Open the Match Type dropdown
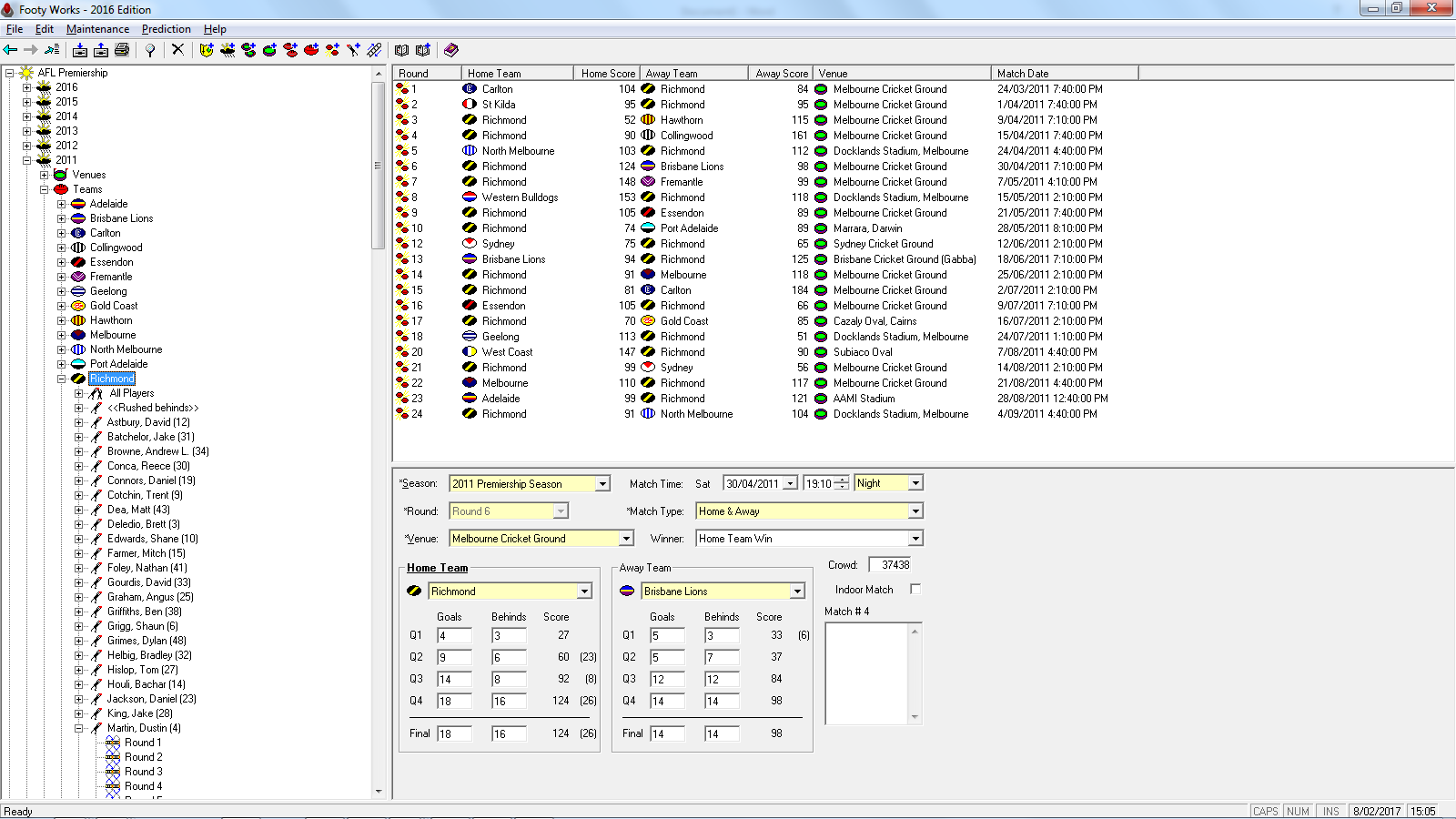 point(915,511)
